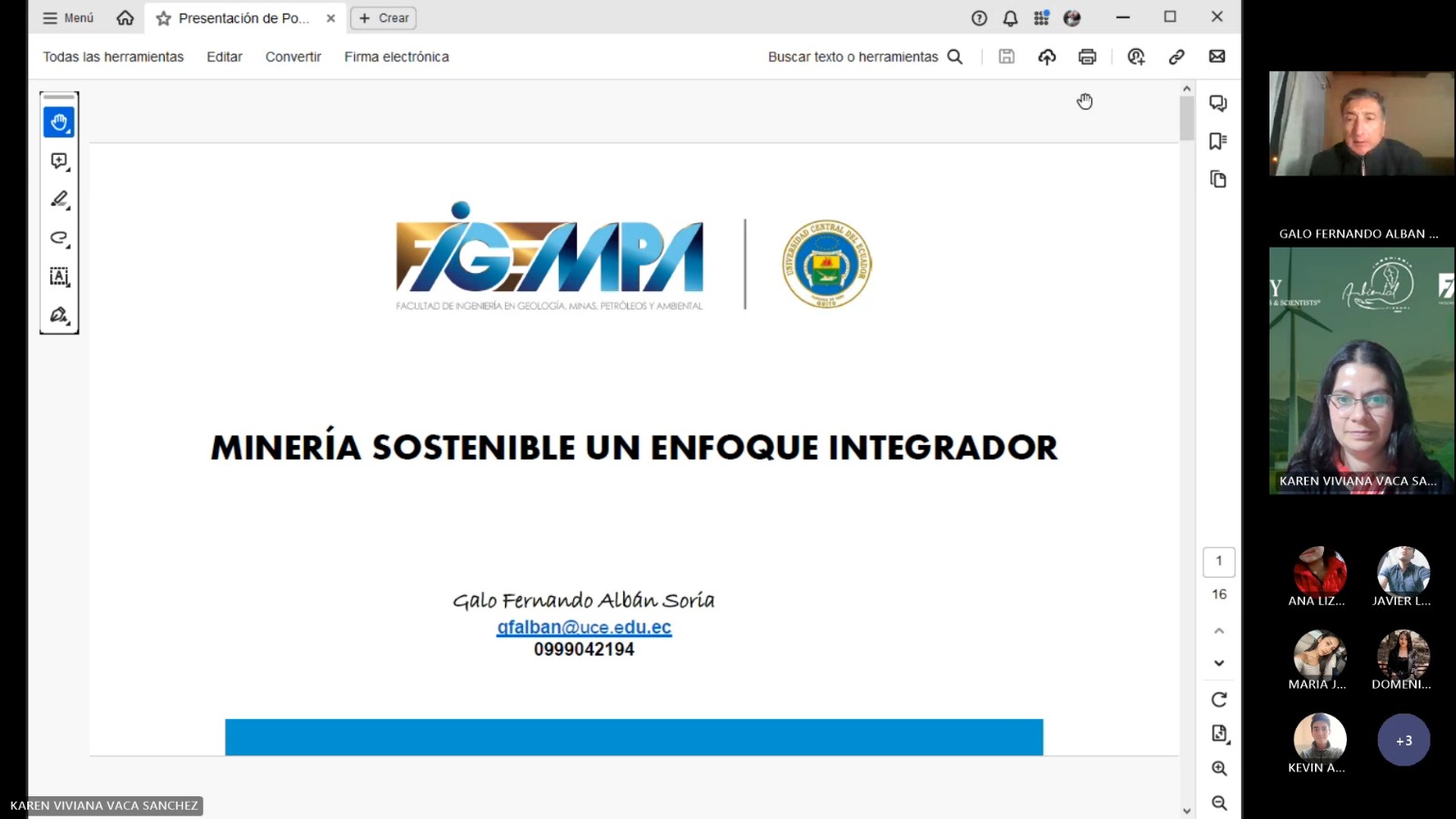Click the current page number box
The height and width of the screenshot is (819, 1456).
click(1219, 561)
